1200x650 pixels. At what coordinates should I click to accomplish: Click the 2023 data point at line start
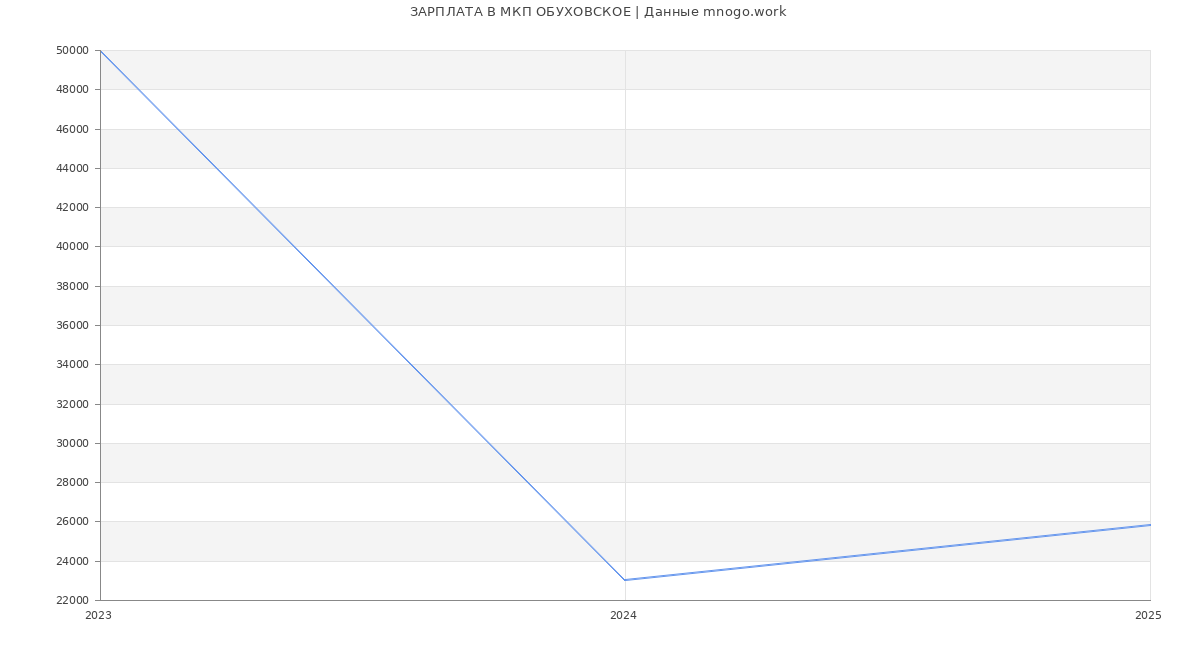(x=100, y=50)
